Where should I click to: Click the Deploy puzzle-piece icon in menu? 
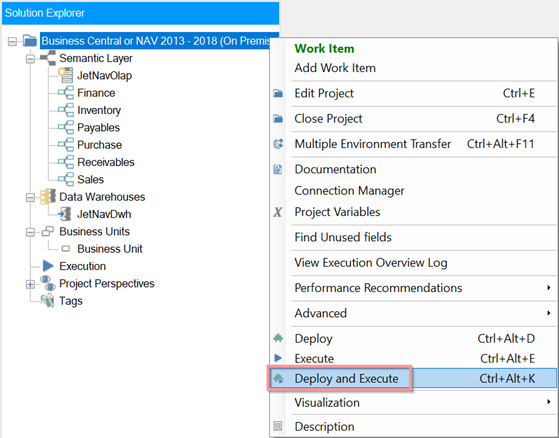(278, 338)
